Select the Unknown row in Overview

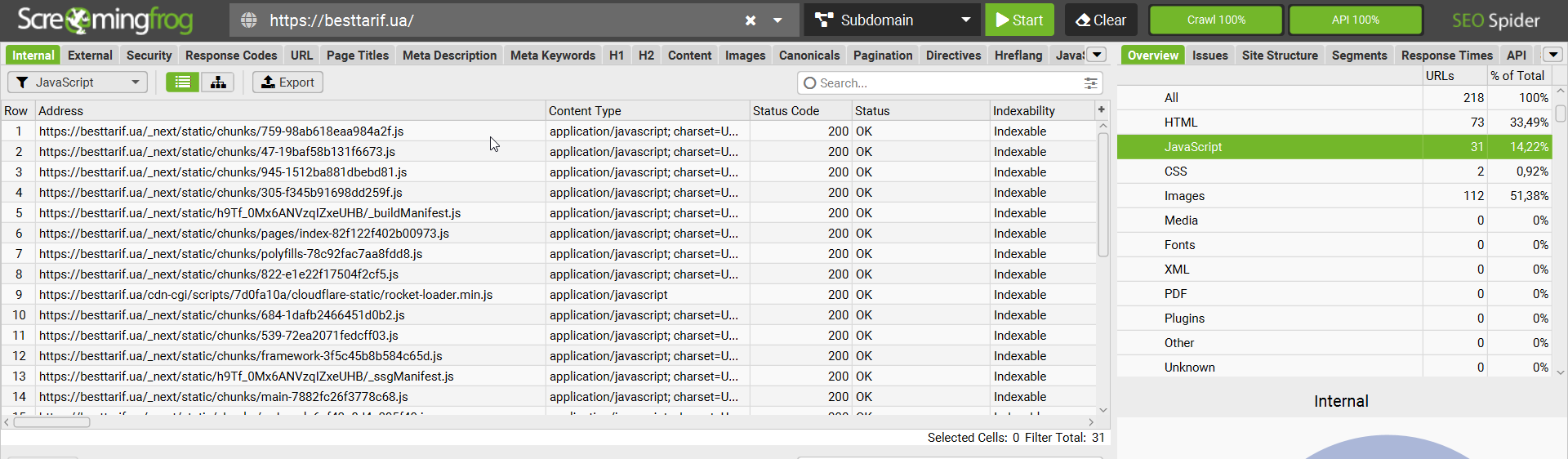tap(1334, 368)
